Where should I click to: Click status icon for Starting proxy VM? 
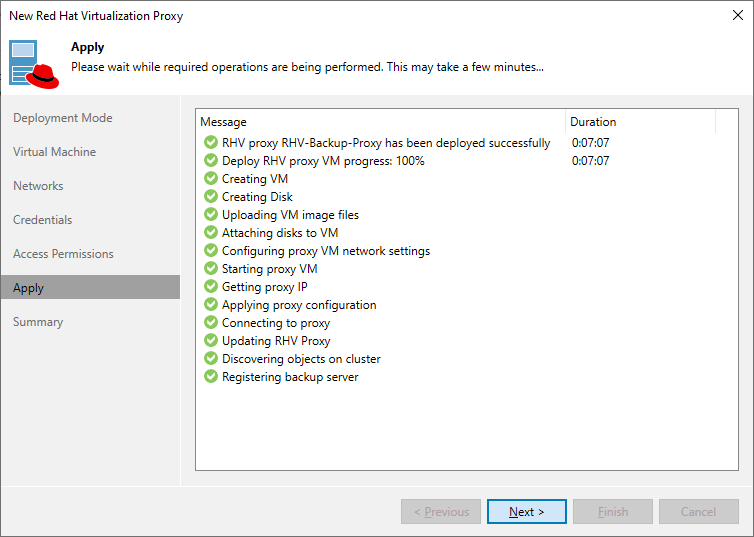(210, 269)
